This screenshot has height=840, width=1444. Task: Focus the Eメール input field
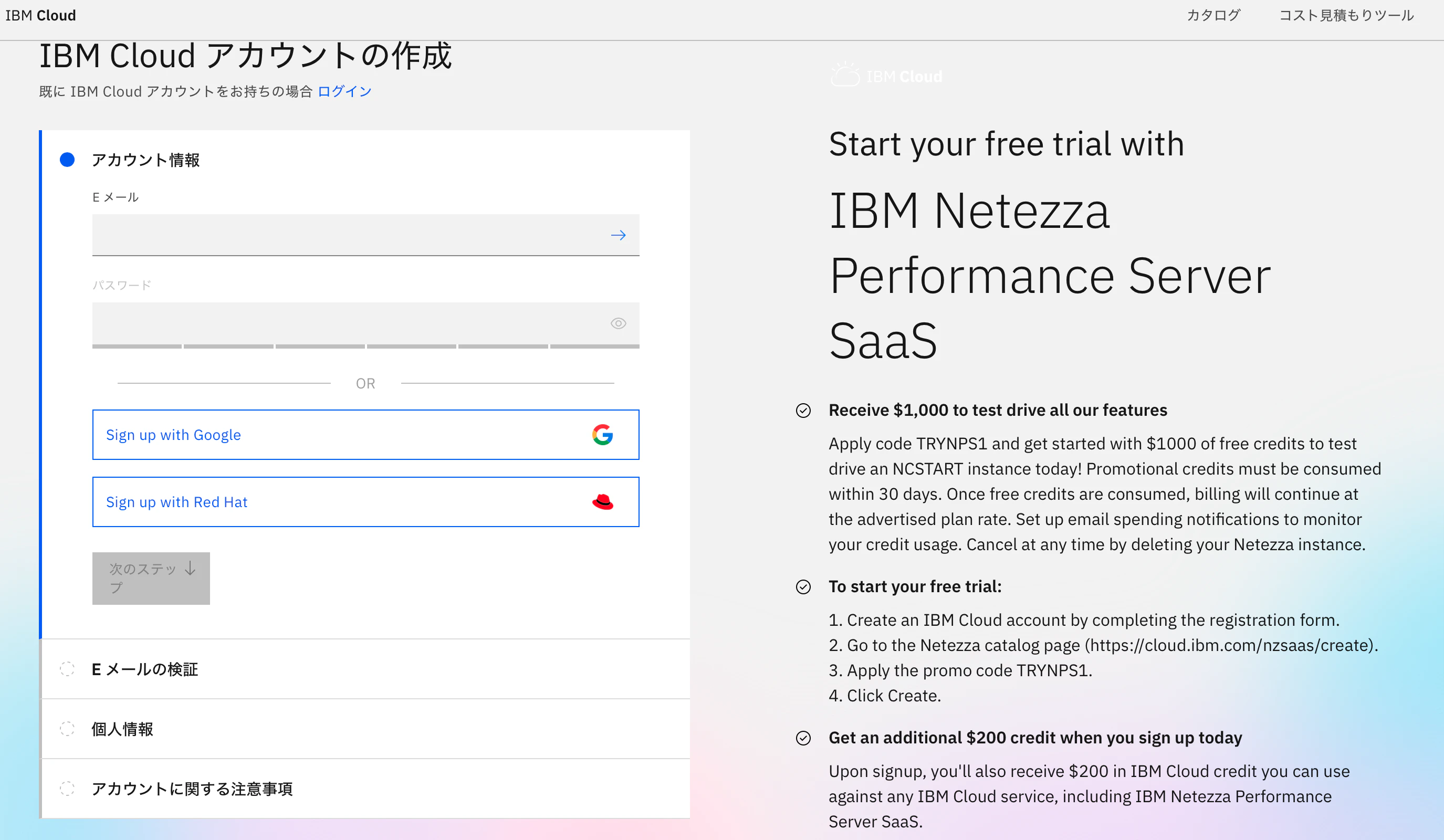[x=365, y=235]
